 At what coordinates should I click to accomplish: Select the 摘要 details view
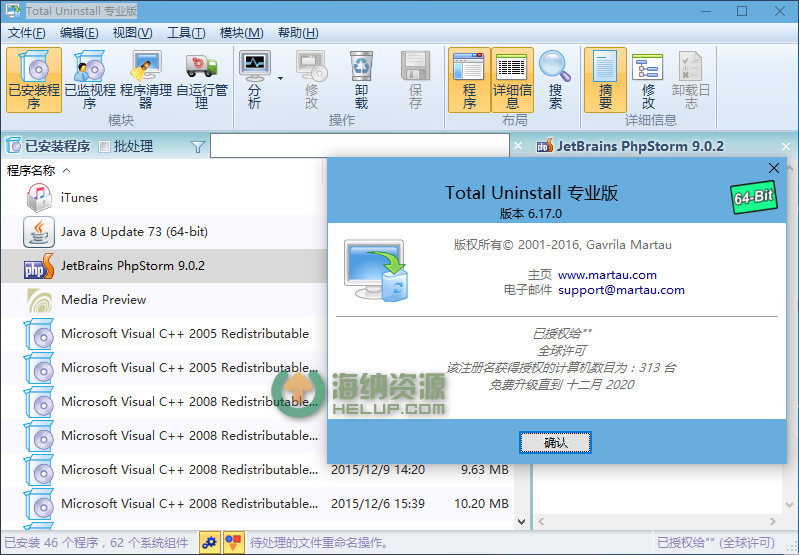(x=605, y=80)
